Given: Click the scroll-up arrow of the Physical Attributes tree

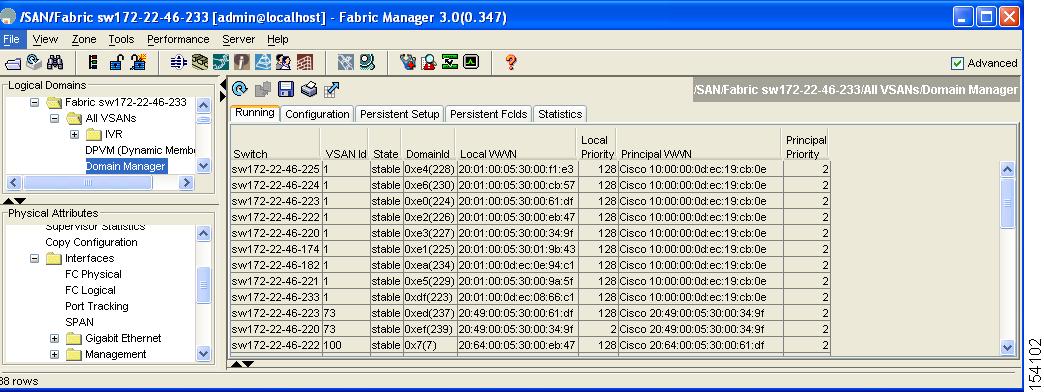Looking at the screenshot, I should point(204,234).
